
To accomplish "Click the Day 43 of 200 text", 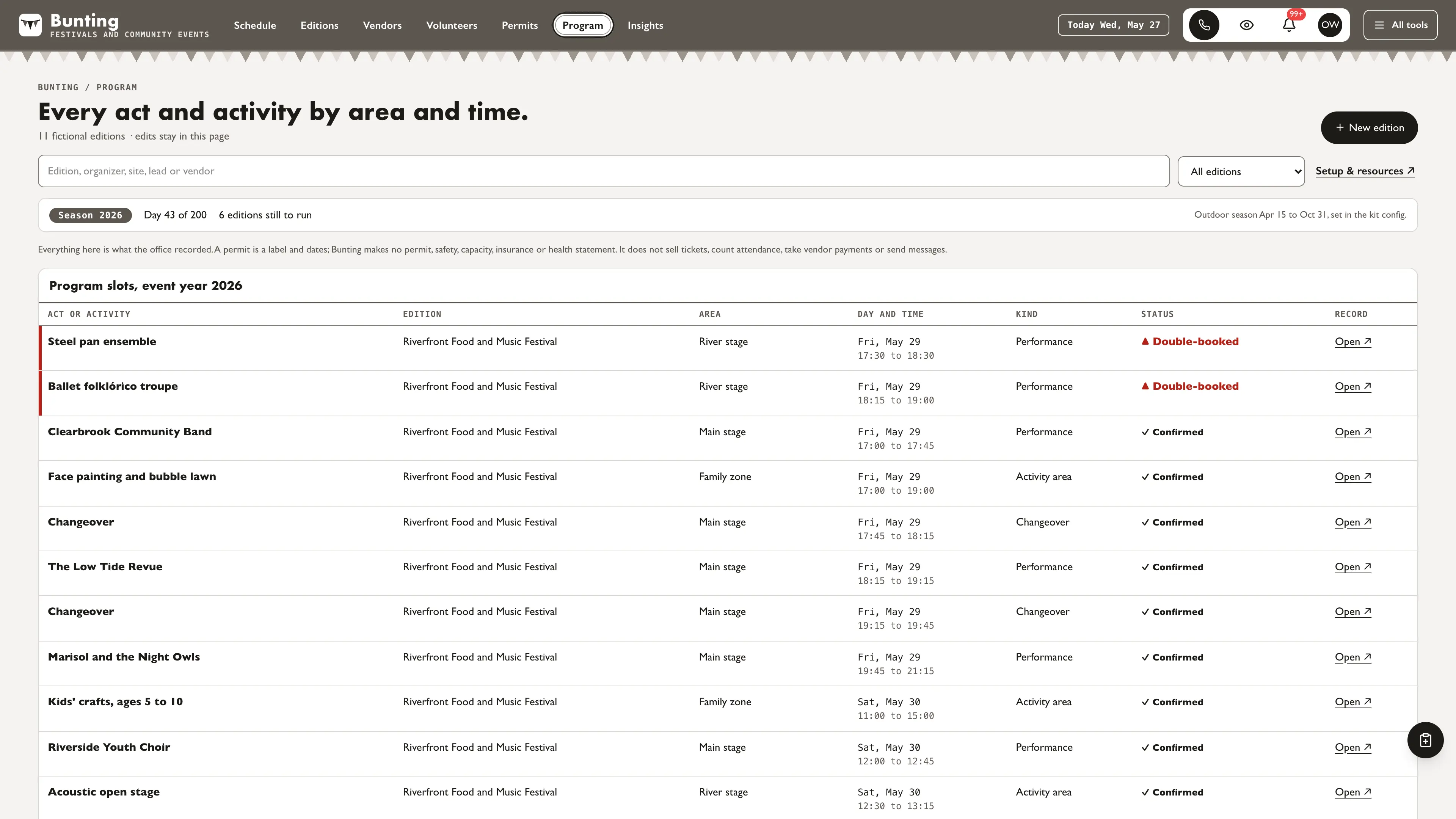I will pos(175,215).
